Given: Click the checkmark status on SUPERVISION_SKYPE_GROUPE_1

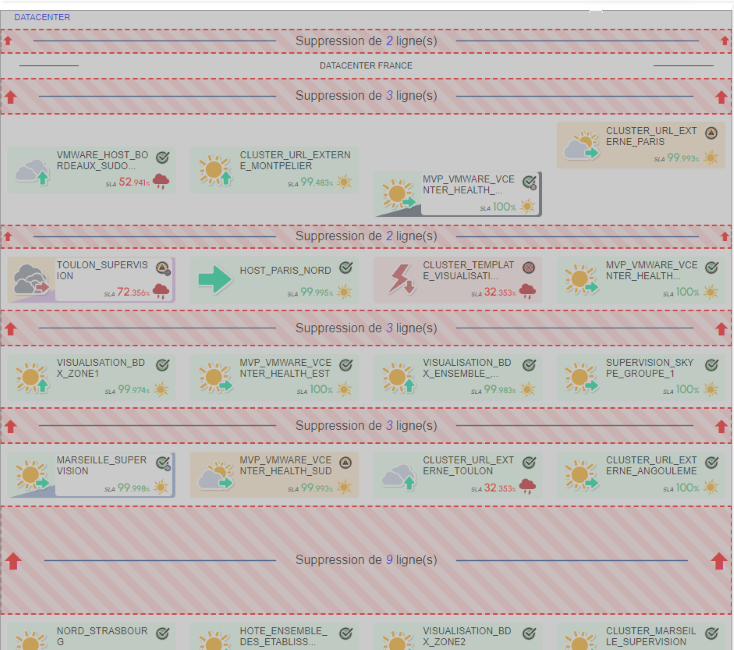Looking at the screenshot, I should [711, 365].
